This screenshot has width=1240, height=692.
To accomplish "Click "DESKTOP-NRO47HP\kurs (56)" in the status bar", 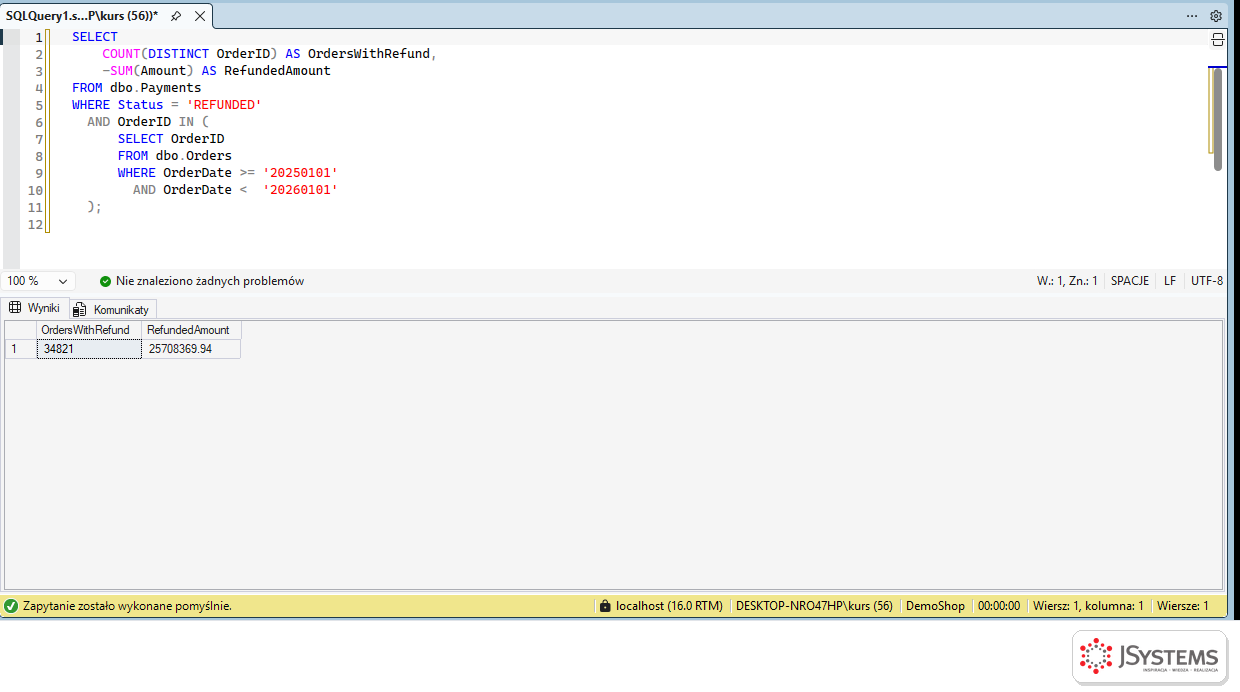I will (814, 606).
